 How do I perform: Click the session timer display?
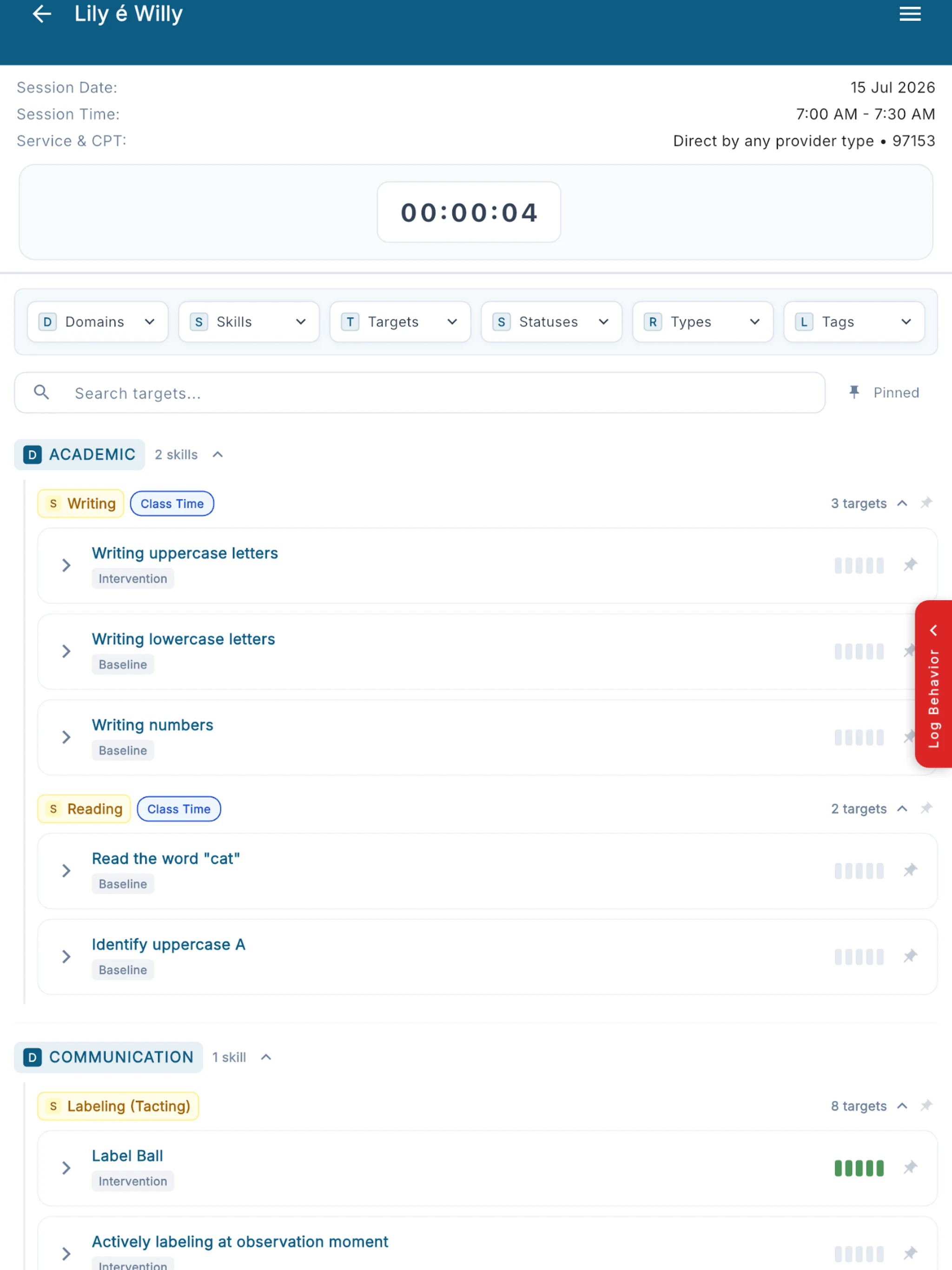[x=469, y=212]
